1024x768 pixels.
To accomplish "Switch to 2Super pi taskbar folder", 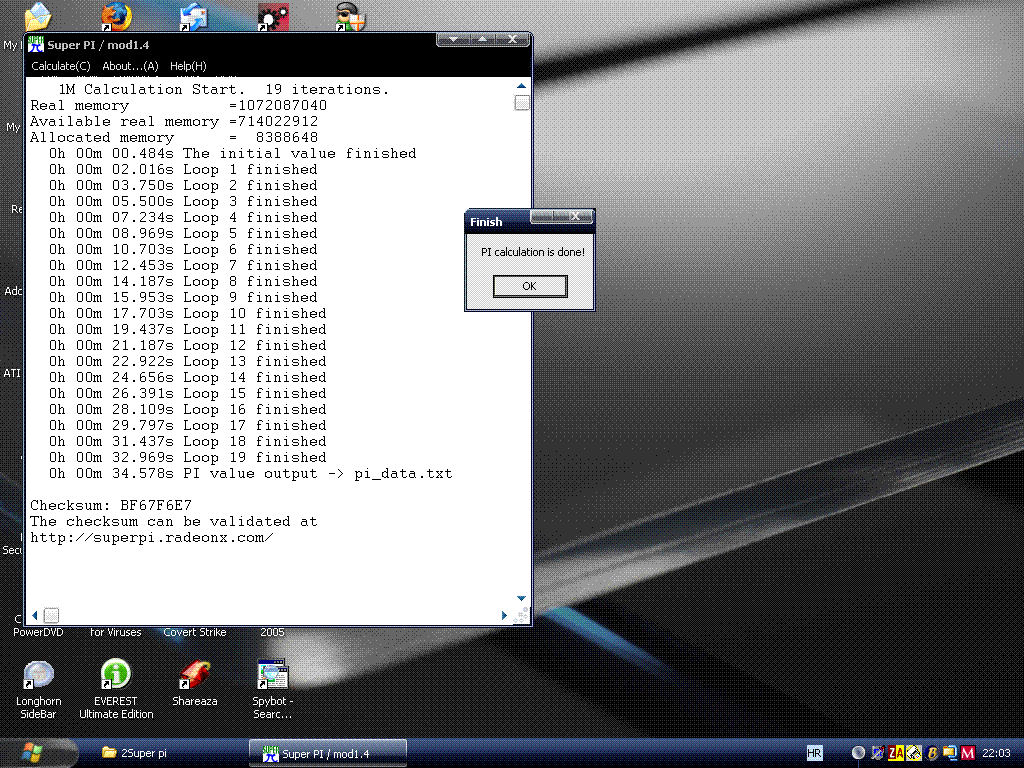I will click(135, 753).
